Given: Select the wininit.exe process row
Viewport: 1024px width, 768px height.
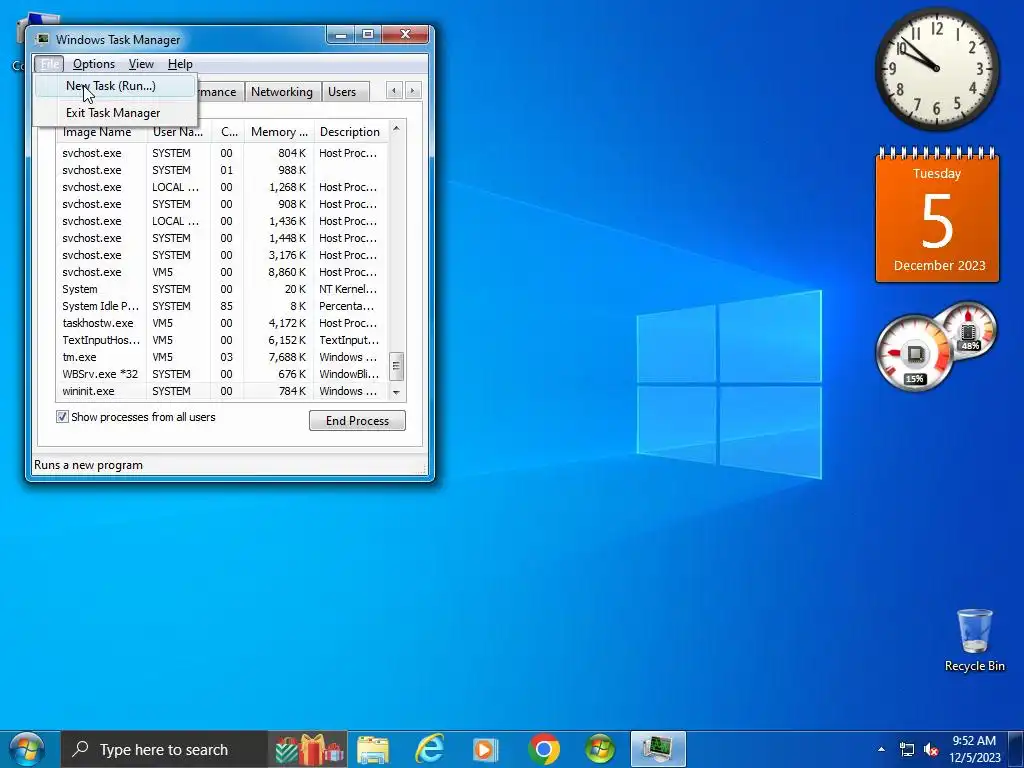Looking at the screenshot, I should [x=221, y=391].
